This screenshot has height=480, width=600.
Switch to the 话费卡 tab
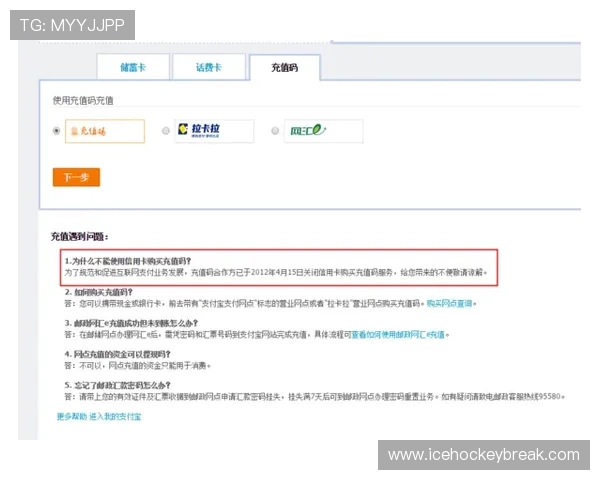(x=209, y=67)
